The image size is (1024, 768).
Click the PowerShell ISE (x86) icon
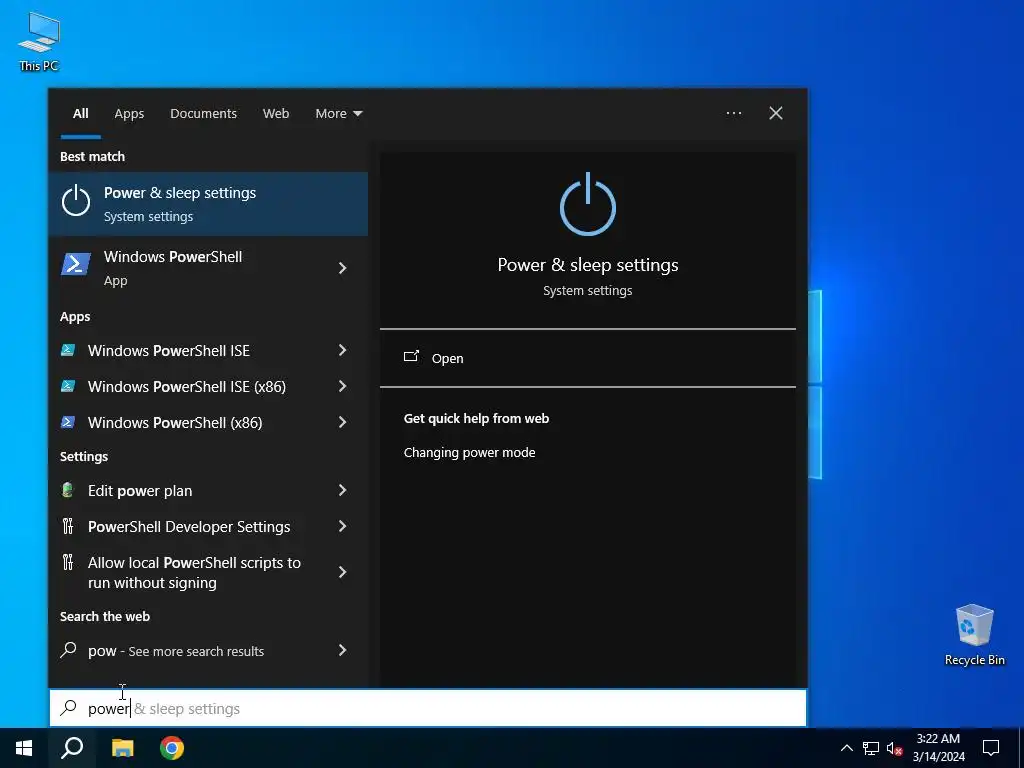(x=68, y=386)
